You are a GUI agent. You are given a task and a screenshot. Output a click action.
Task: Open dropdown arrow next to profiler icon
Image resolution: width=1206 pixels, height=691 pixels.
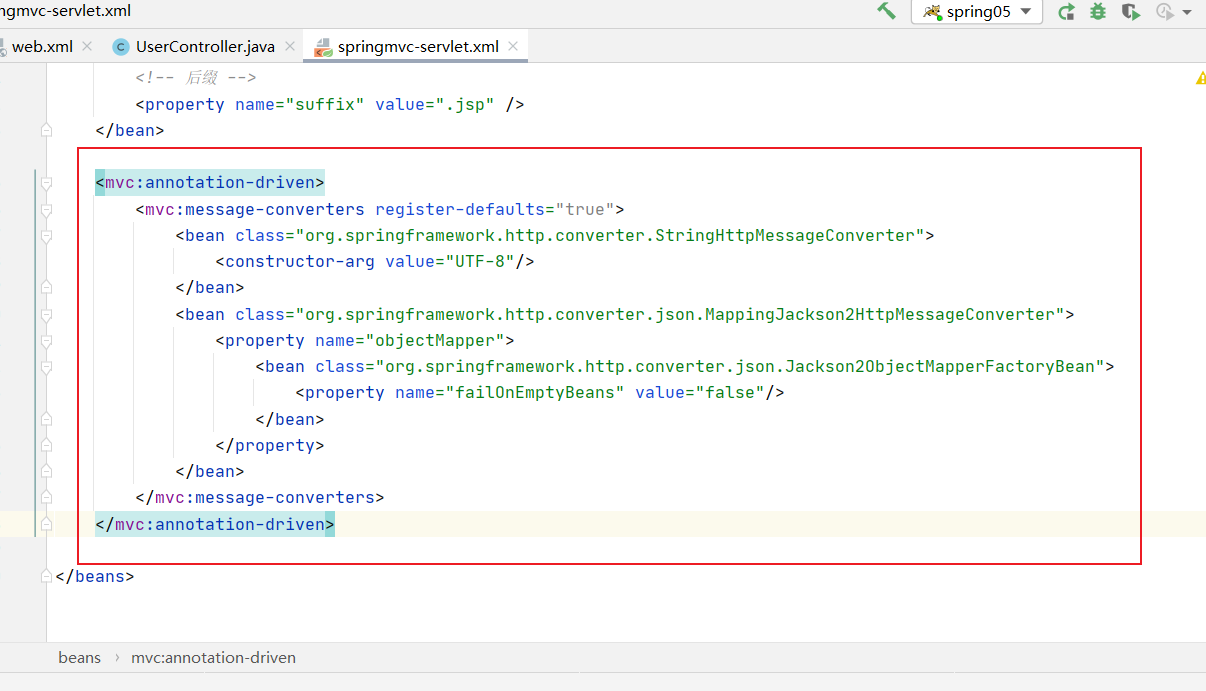pyautogui.click(x=1187, y=13)
